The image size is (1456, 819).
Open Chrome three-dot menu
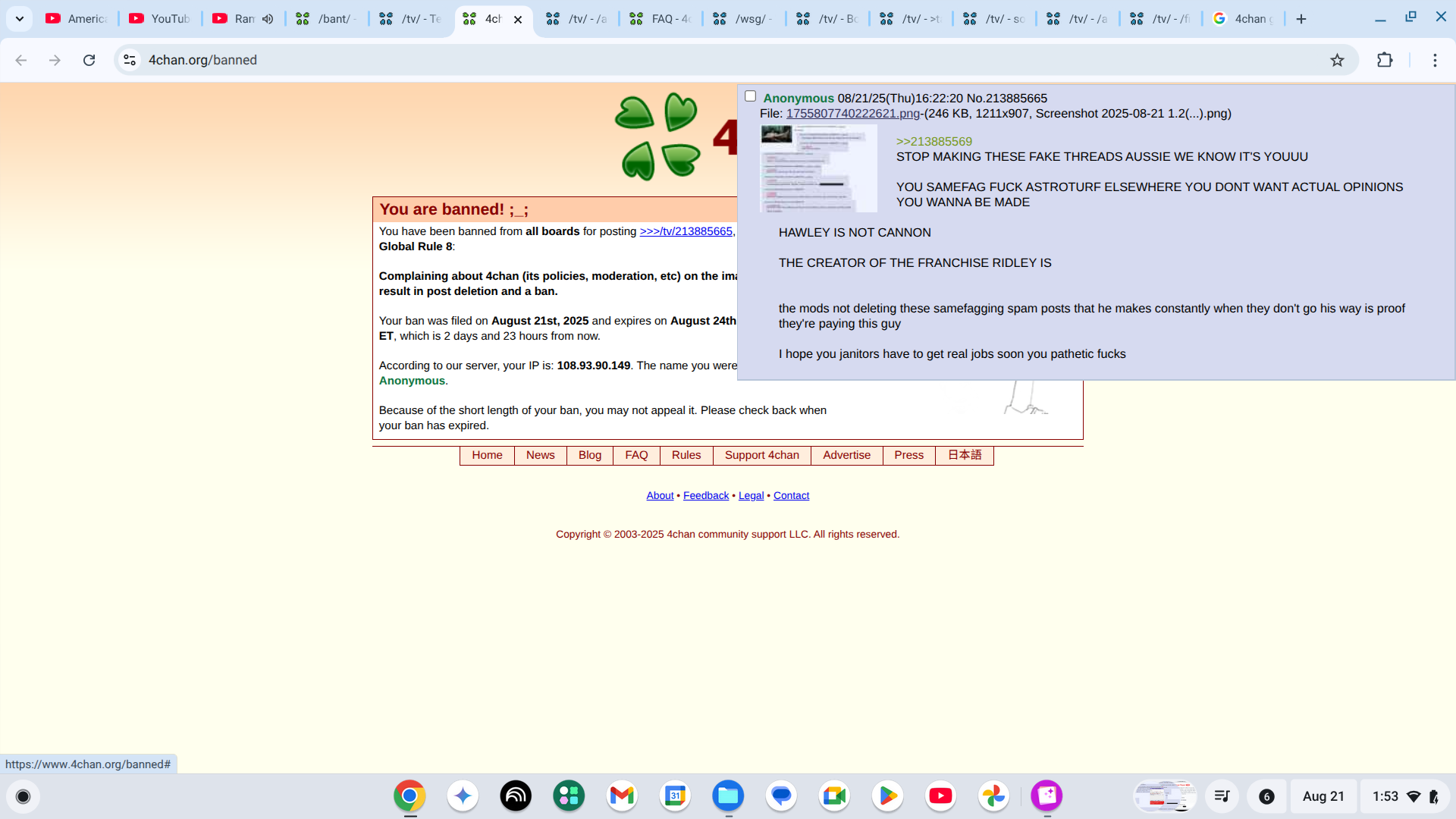(x=1435, y=60)
